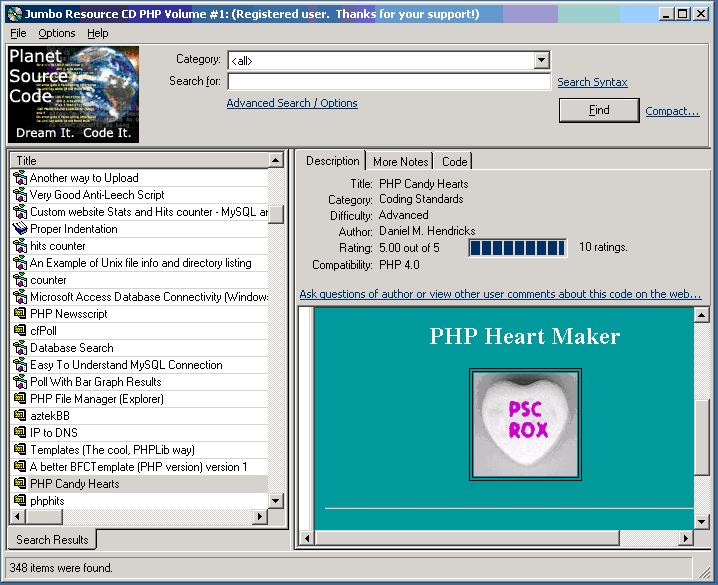Click the list's scroll right arrow
This screenshot has width=718, height=585.
click(x=260, y=516)
